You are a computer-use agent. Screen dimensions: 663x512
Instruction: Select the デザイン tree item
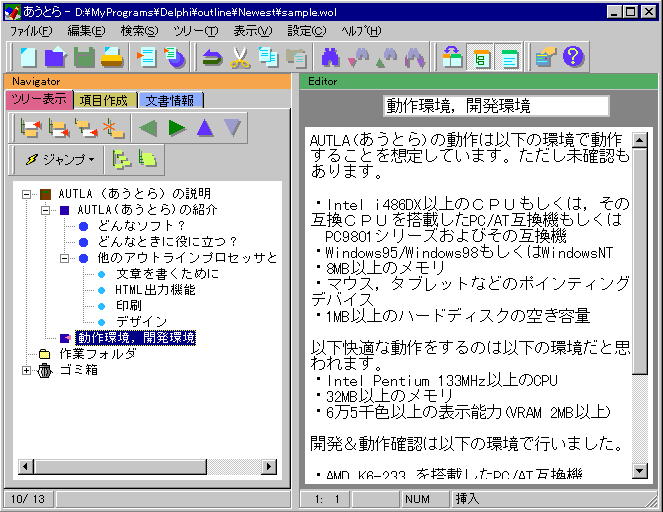coord(142,322)
